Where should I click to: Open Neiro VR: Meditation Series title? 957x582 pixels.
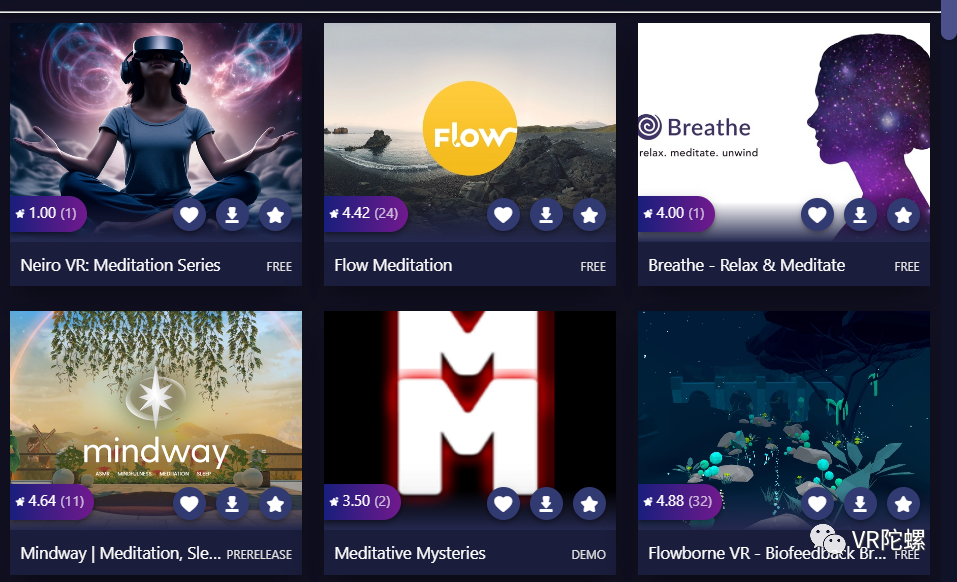(120, 265)
